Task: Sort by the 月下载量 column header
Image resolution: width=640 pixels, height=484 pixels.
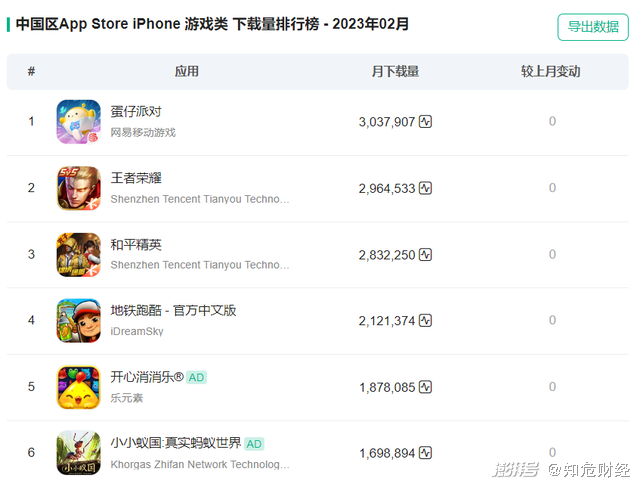Action: tap(395, 71)
